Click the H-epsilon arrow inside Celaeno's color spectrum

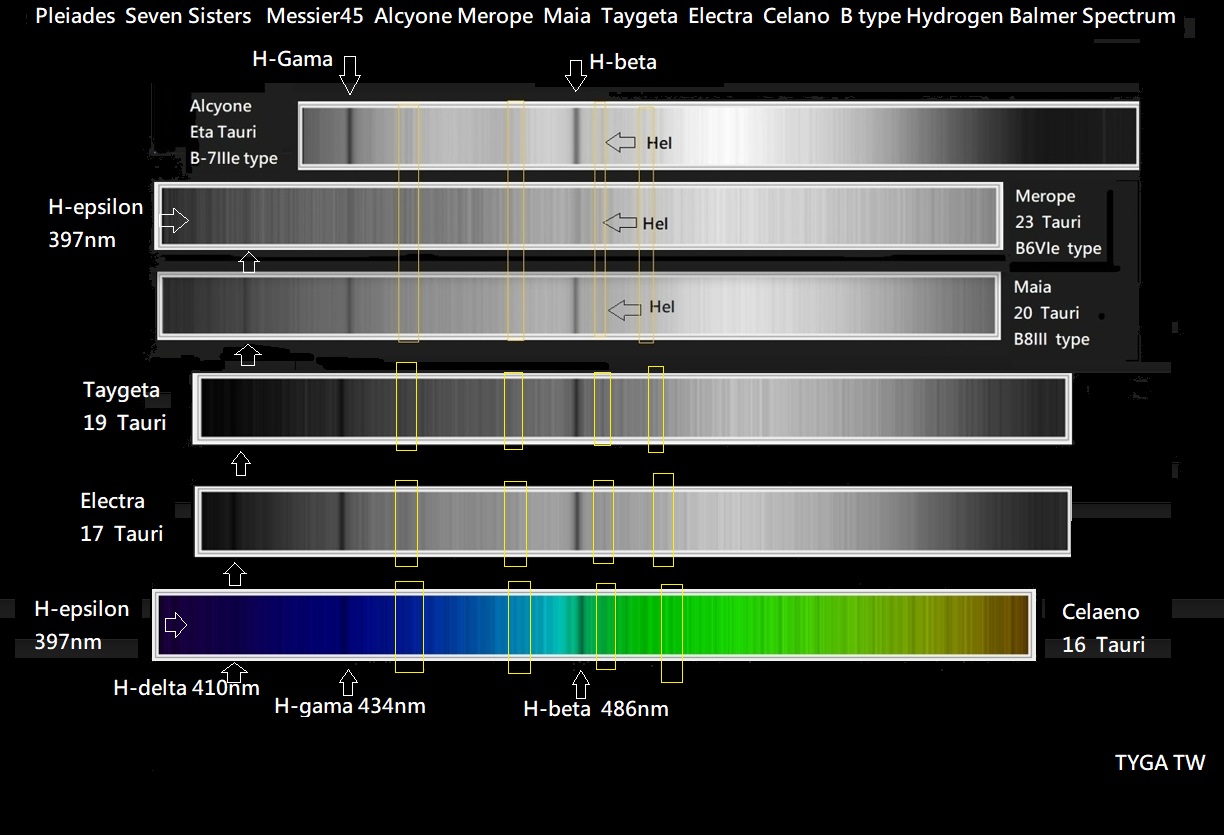pyautogui.click(x=175, y=625)
